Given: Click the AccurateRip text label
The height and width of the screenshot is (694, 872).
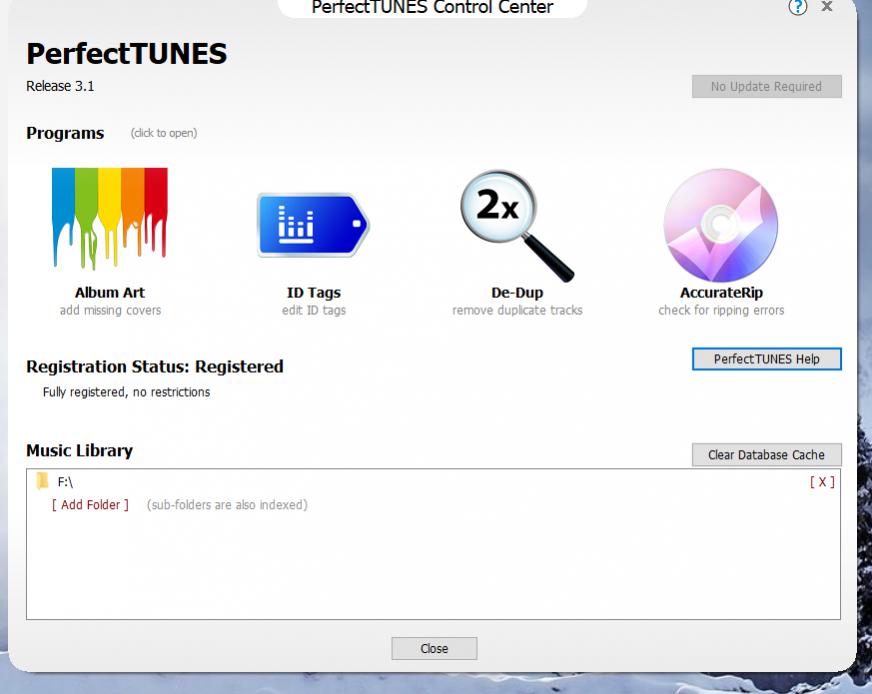Looking at the screenshot, I should [720, 293].
